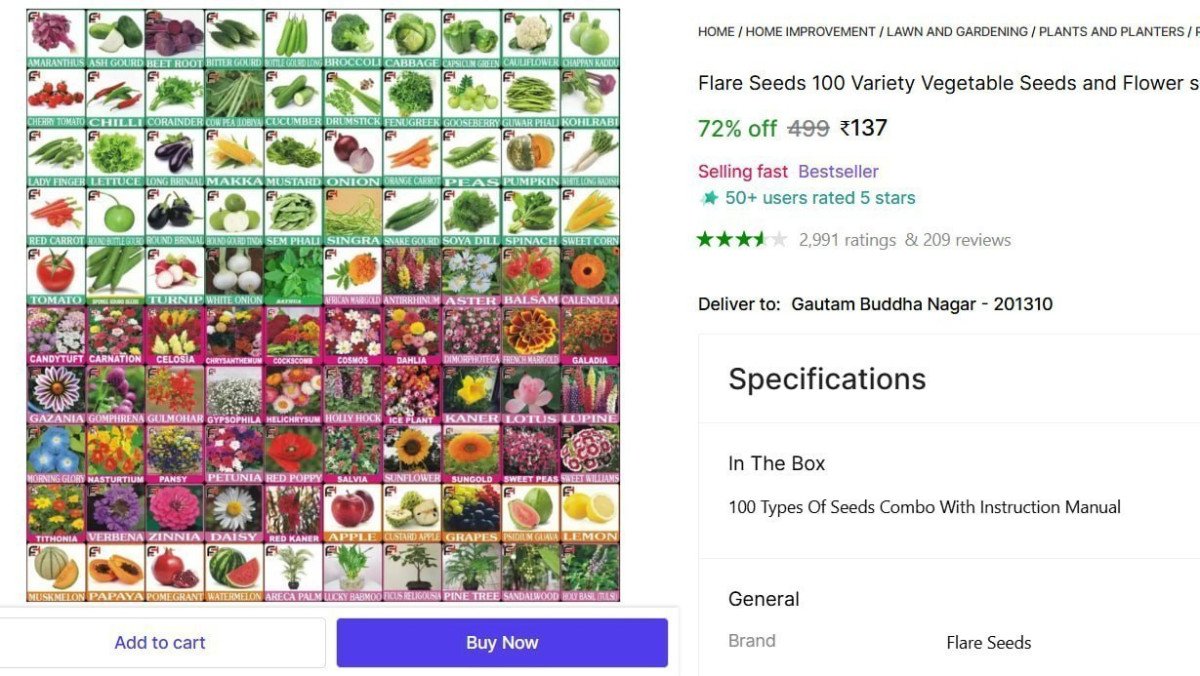This screenshot has height=676, width=1200.
Task: Open LAWN AND GARDENING breadcrumb
Action: point(957,32)
